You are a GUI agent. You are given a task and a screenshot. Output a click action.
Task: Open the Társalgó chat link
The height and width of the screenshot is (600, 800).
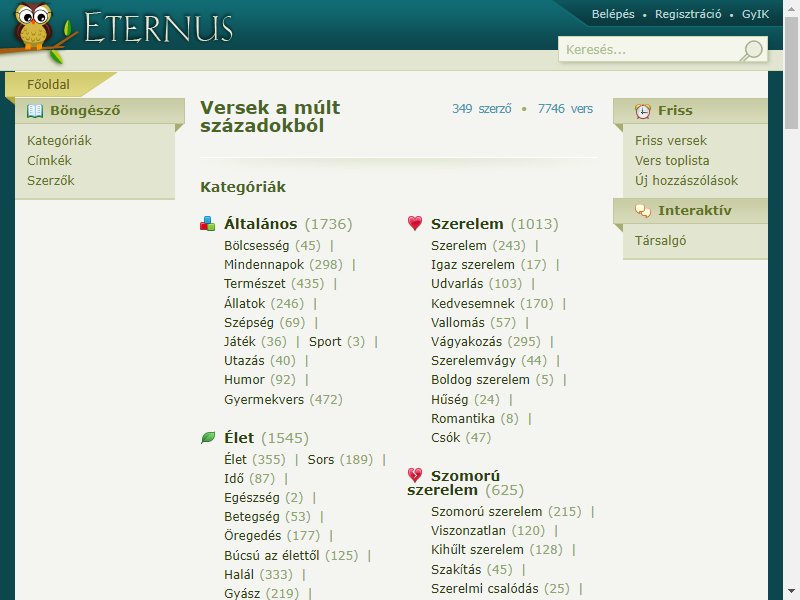660,241
